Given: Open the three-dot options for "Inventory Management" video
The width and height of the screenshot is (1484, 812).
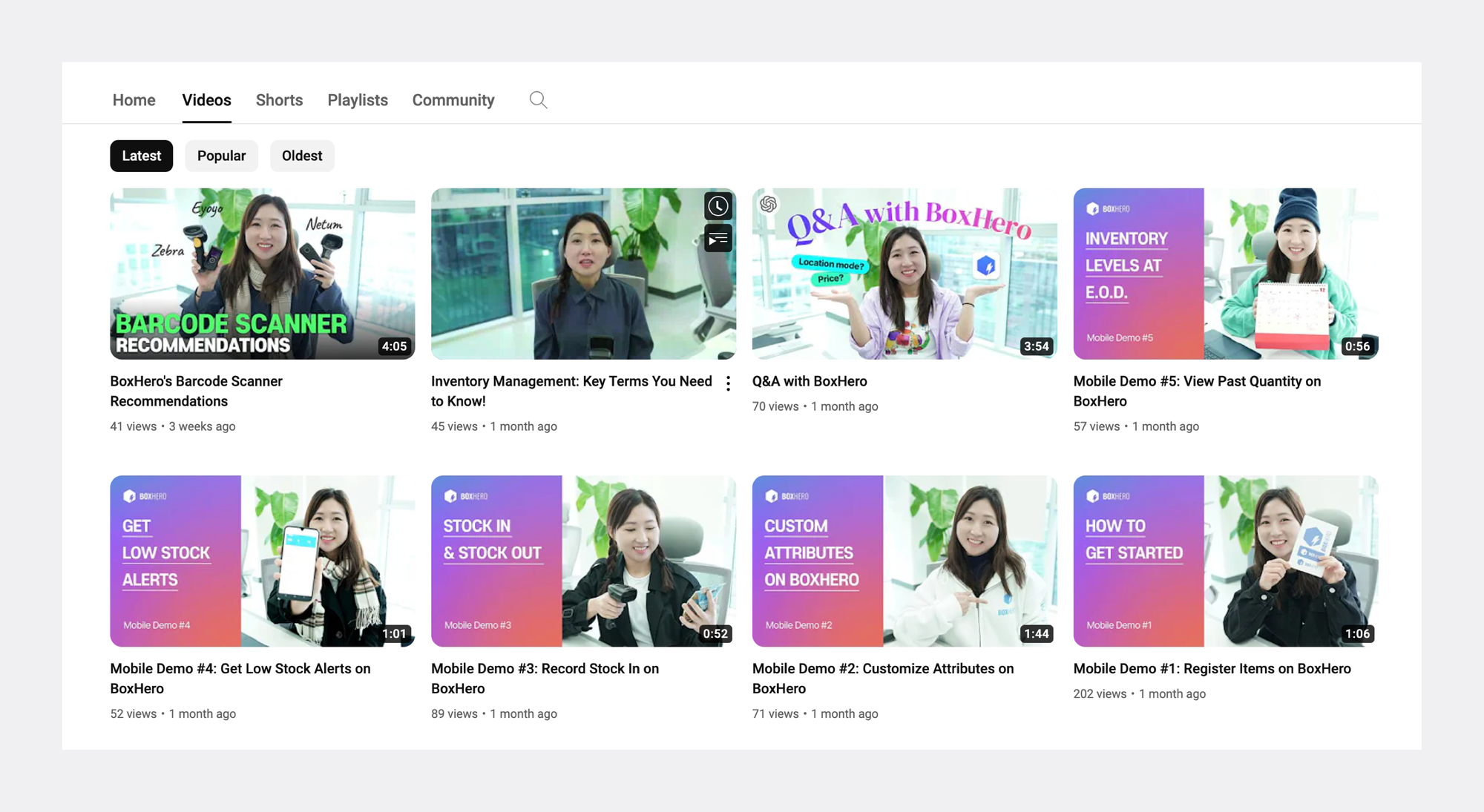Looking at the screenshot, I should [x=728, y=383].
